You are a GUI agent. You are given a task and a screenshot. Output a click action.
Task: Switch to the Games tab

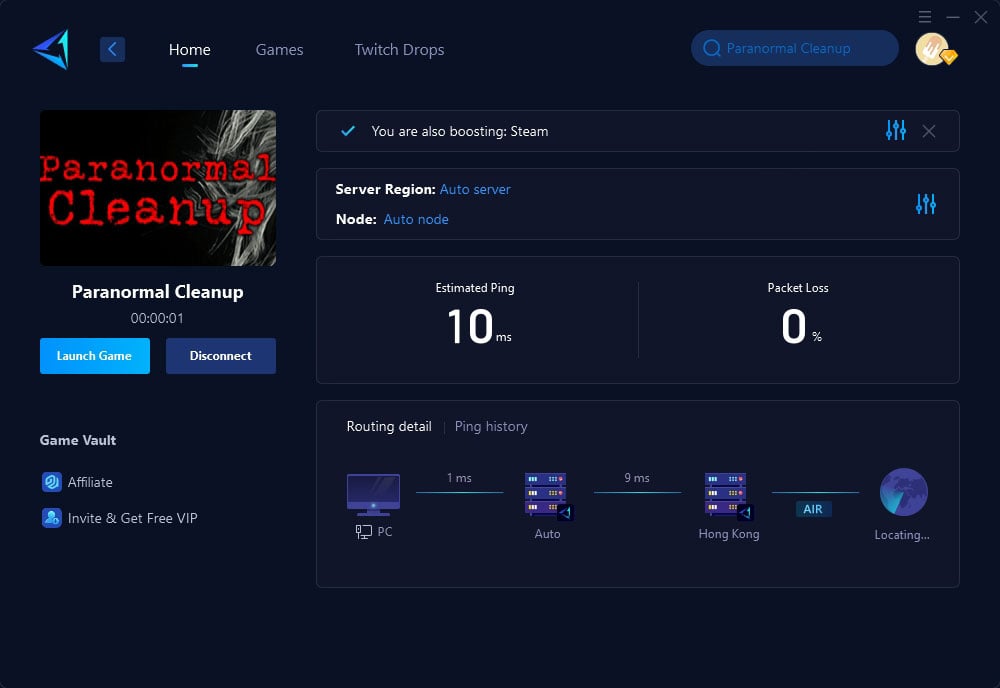279,49
